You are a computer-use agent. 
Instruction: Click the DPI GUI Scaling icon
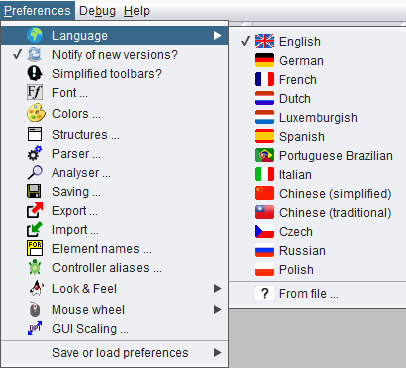point(35,328)
